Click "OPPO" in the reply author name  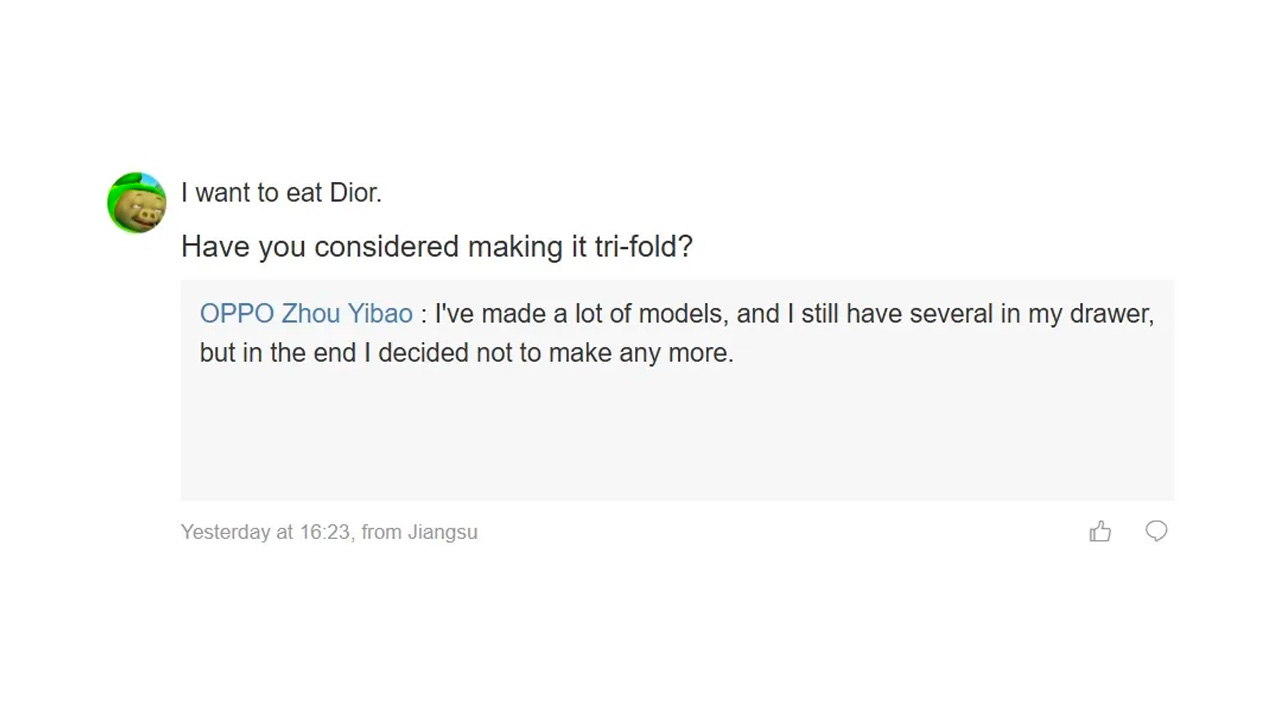tap(237, 314)
